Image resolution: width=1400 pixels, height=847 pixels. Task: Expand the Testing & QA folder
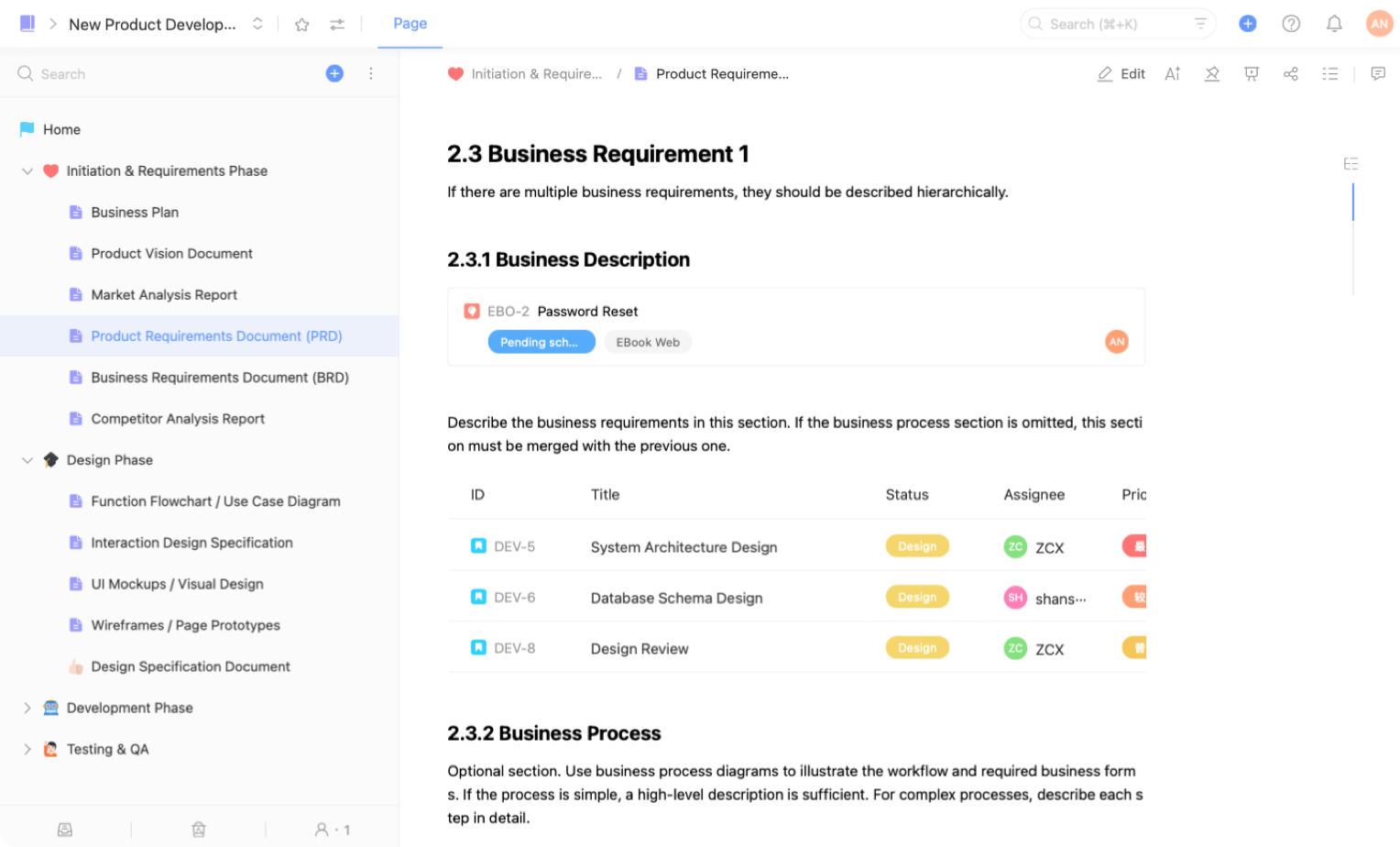(27, 749)
